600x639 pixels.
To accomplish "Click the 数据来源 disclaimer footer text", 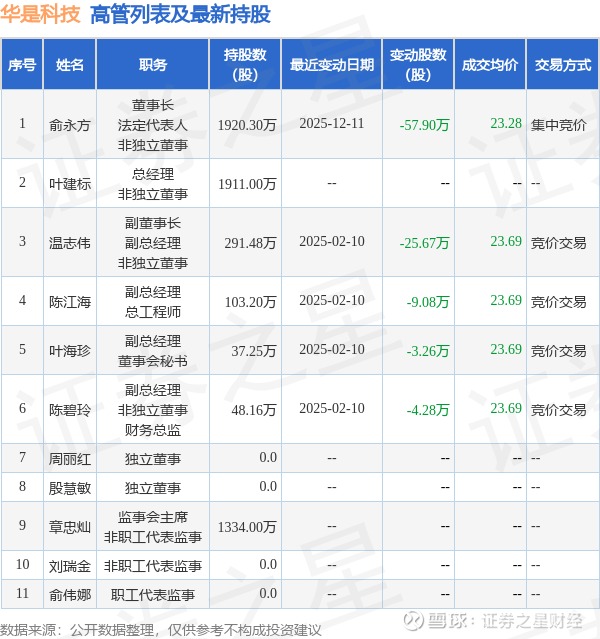I will (x=161, y=630).
